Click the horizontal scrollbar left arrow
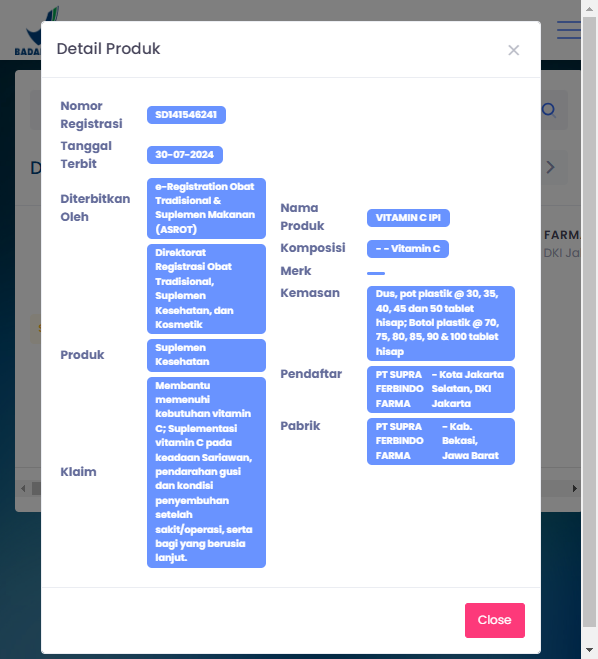The height and width of the screenshot is (659, 598). 23,488
